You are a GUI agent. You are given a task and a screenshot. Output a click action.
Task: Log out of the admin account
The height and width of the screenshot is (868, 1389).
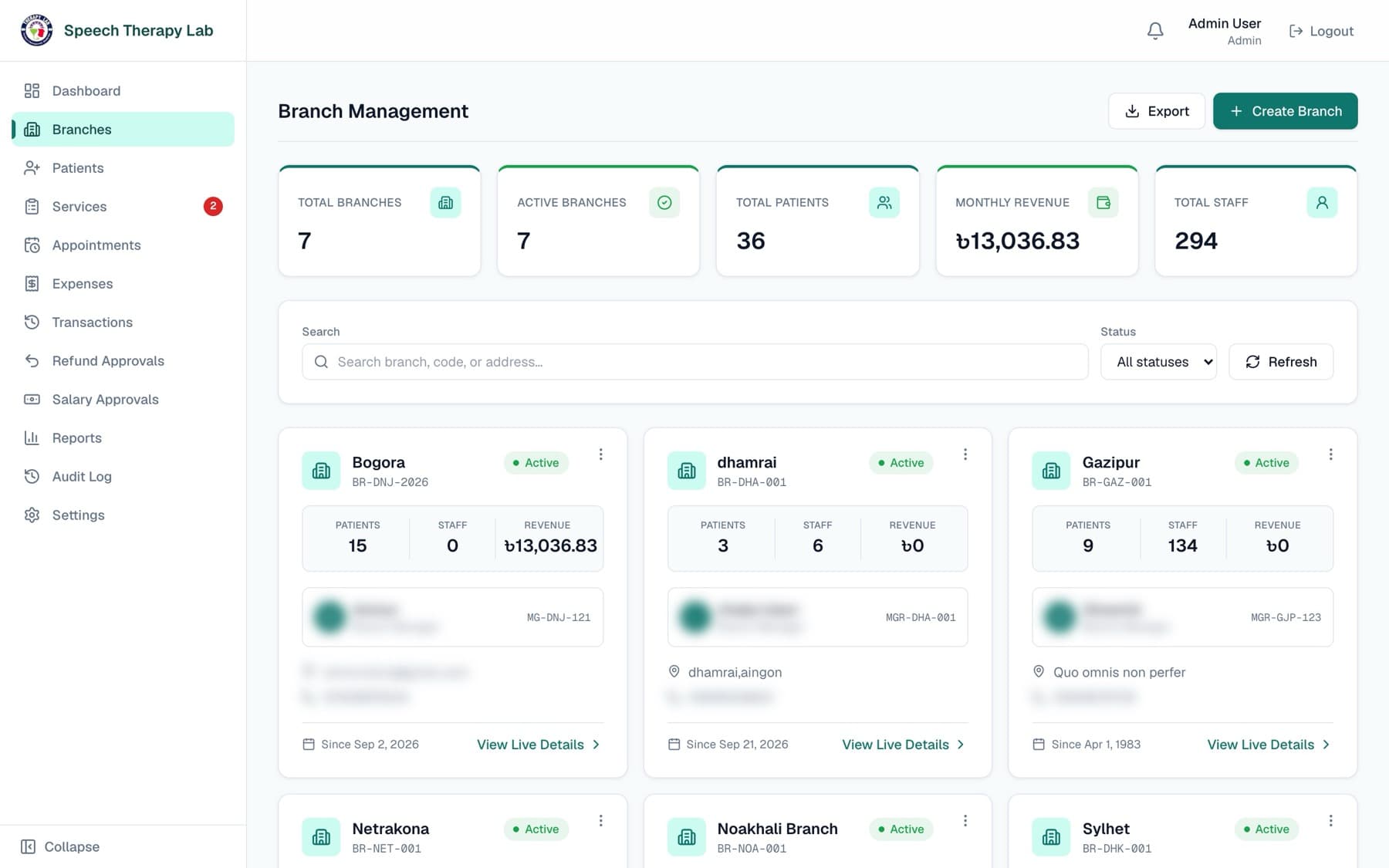click(1321, 31)
